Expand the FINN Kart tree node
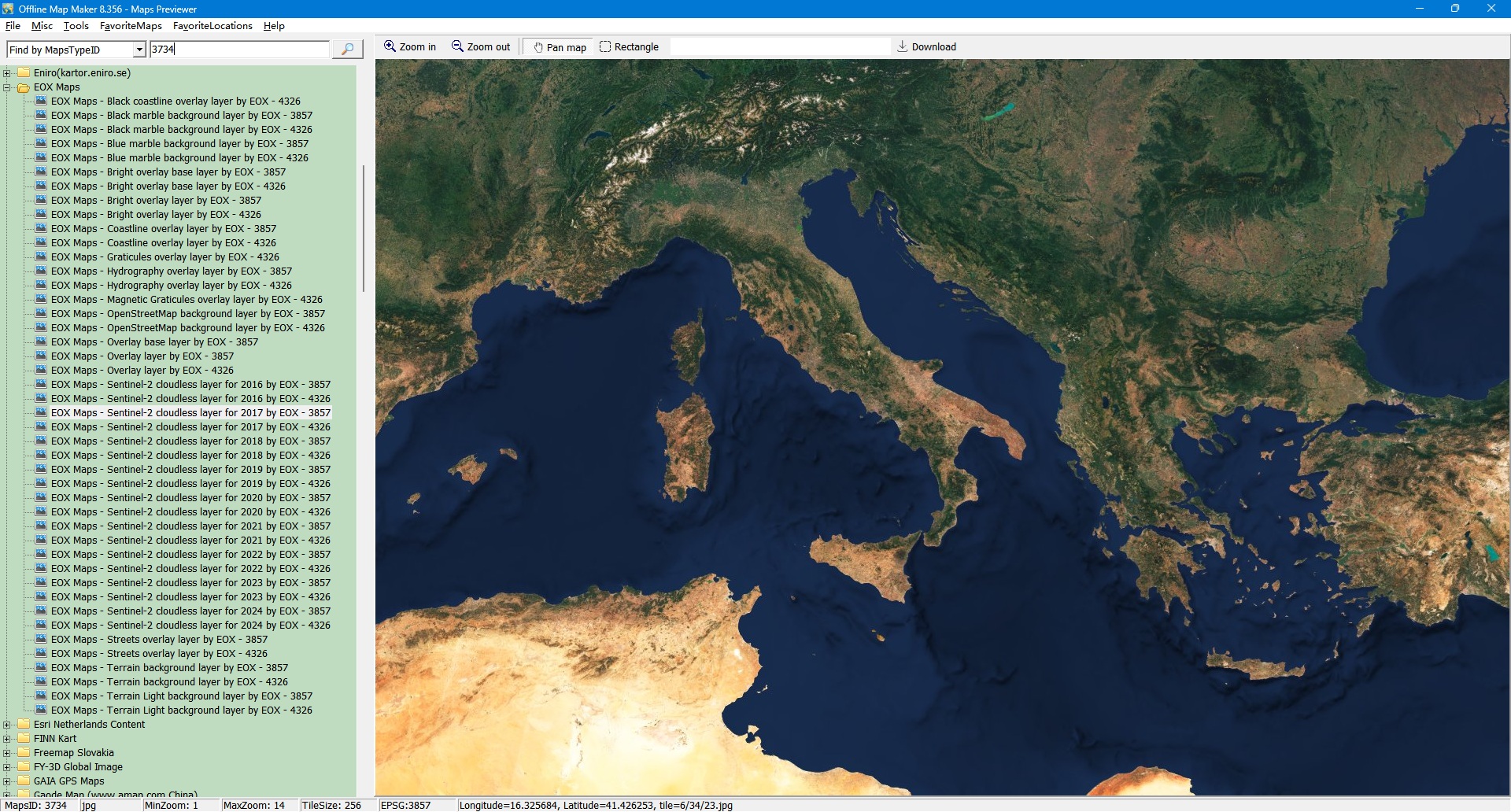1511x812 pixels. tap(7, 739)
